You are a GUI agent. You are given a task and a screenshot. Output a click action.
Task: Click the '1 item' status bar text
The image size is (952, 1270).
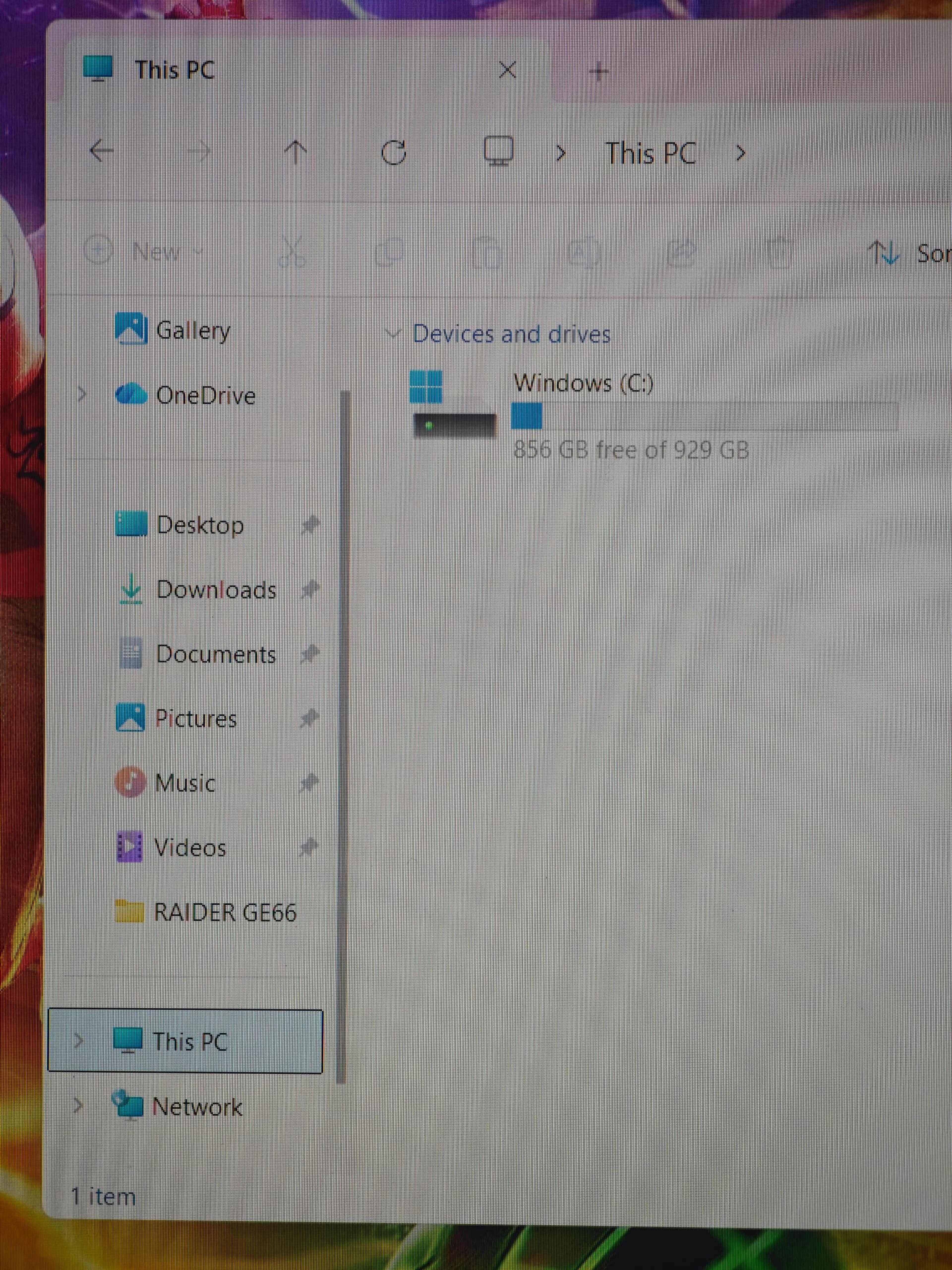click(103, 1197)
